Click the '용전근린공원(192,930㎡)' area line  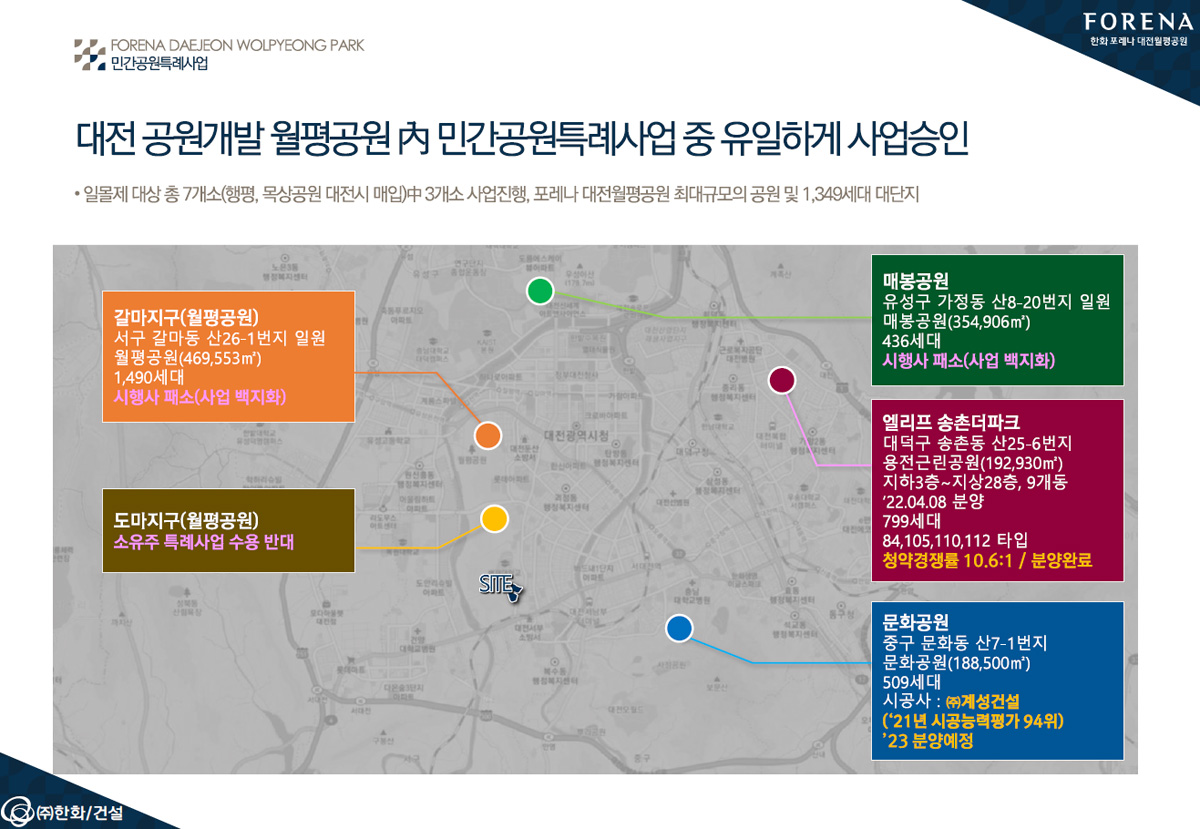(973, 462)
